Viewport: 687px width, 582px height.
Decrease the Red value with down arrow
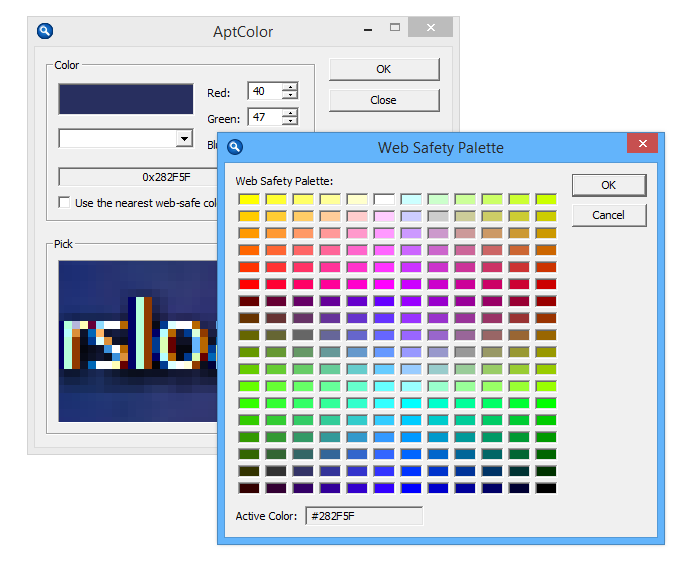coord(290,95)
